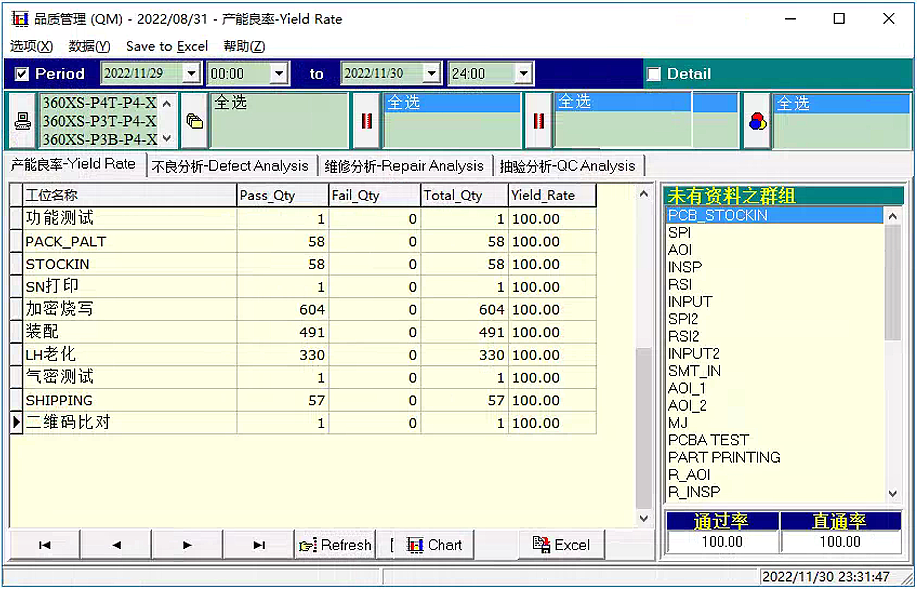917x589 pixels.
Task: Click the colored circles icon in filter bar
Action: pos(757,121)
